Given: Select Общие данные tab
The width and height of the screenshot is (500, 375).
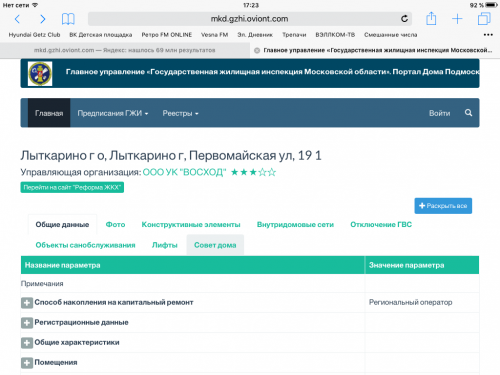Looking at the screenshot, I should [x=62, y=225].
